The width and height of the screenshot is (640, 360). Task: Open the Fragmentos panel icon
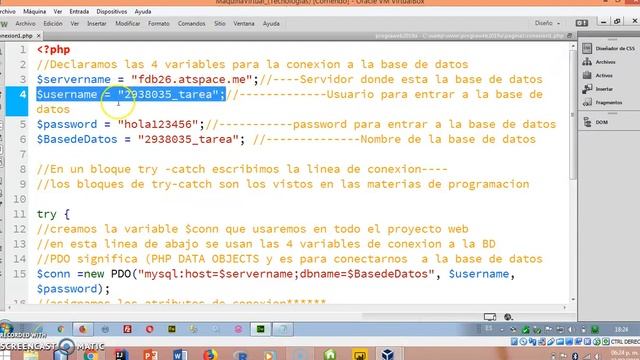587,102
